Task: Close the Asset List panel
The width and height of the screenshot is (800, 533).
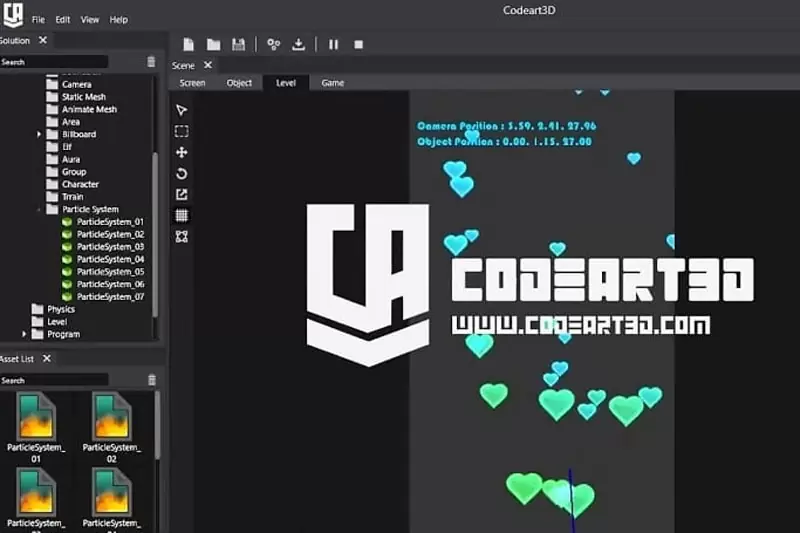Action: 47,359
